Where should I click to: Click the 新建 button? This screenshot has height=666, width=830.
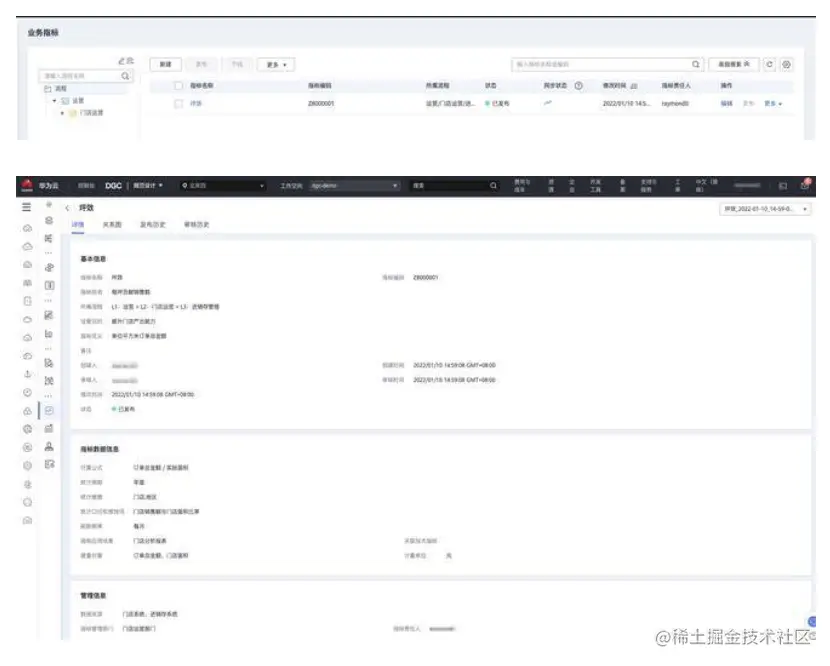(166, 65)
